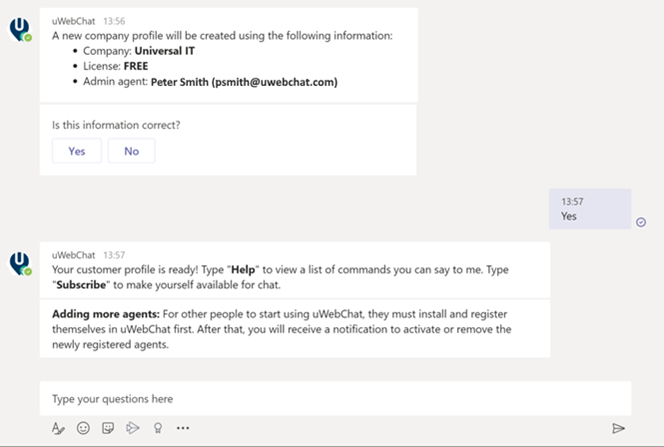This screenshot has height=447, width=664.
Task: Click the No button
Action: pyautogui.click(x=131, y=151)
